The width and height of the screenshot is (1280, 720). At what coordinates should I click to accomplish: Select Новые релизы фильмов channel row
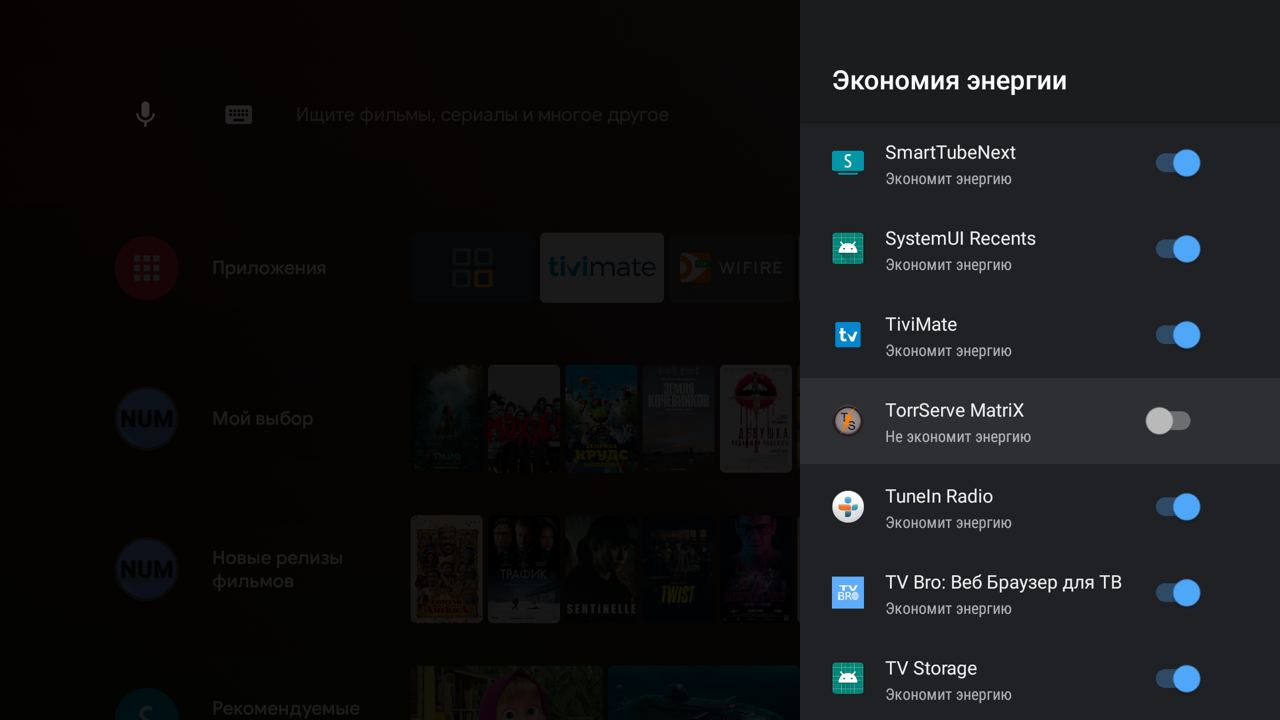[x=277, y=569]
